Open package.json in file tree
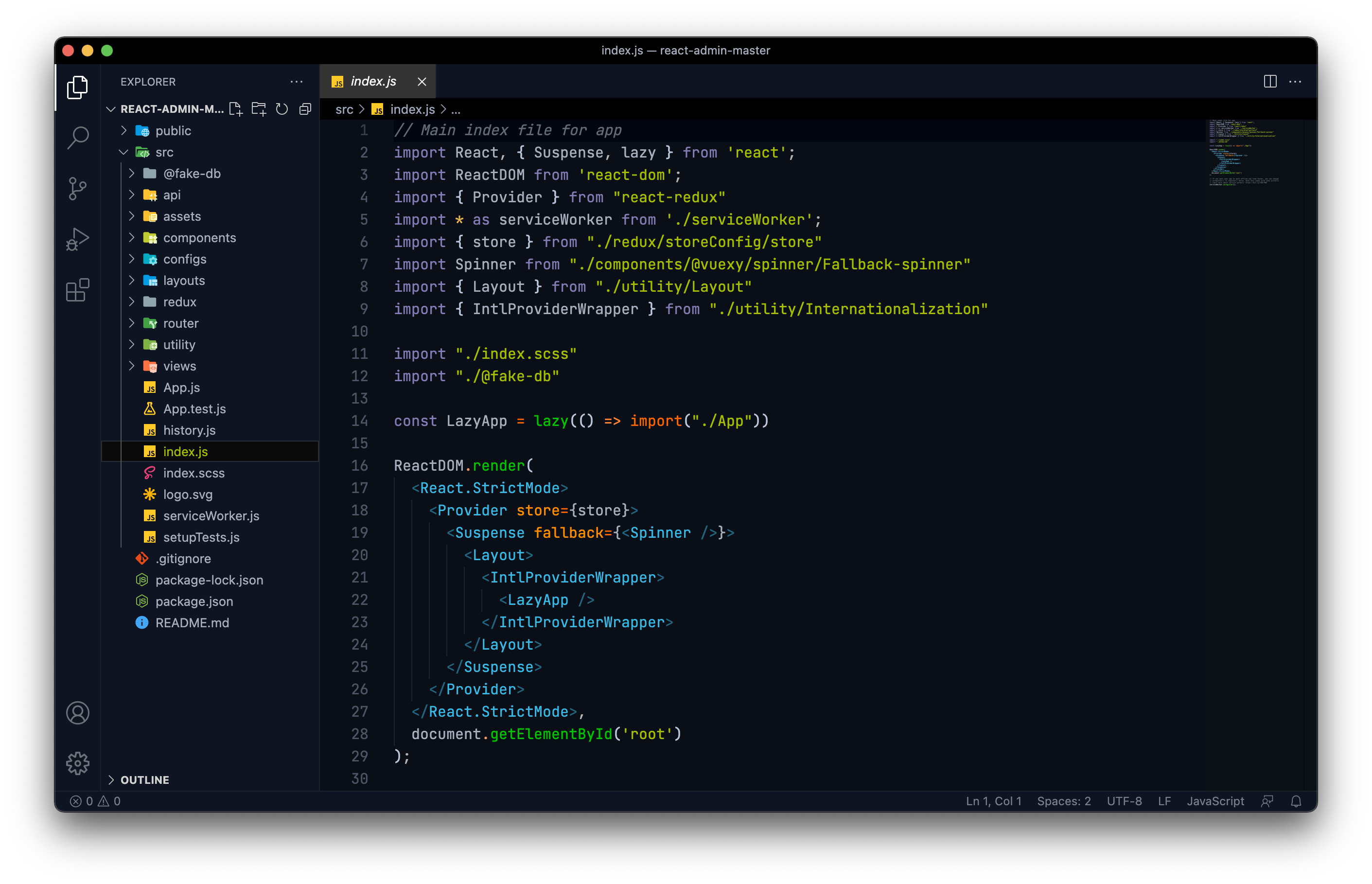This screenshot has width=1372, height=884. (194, 601)
